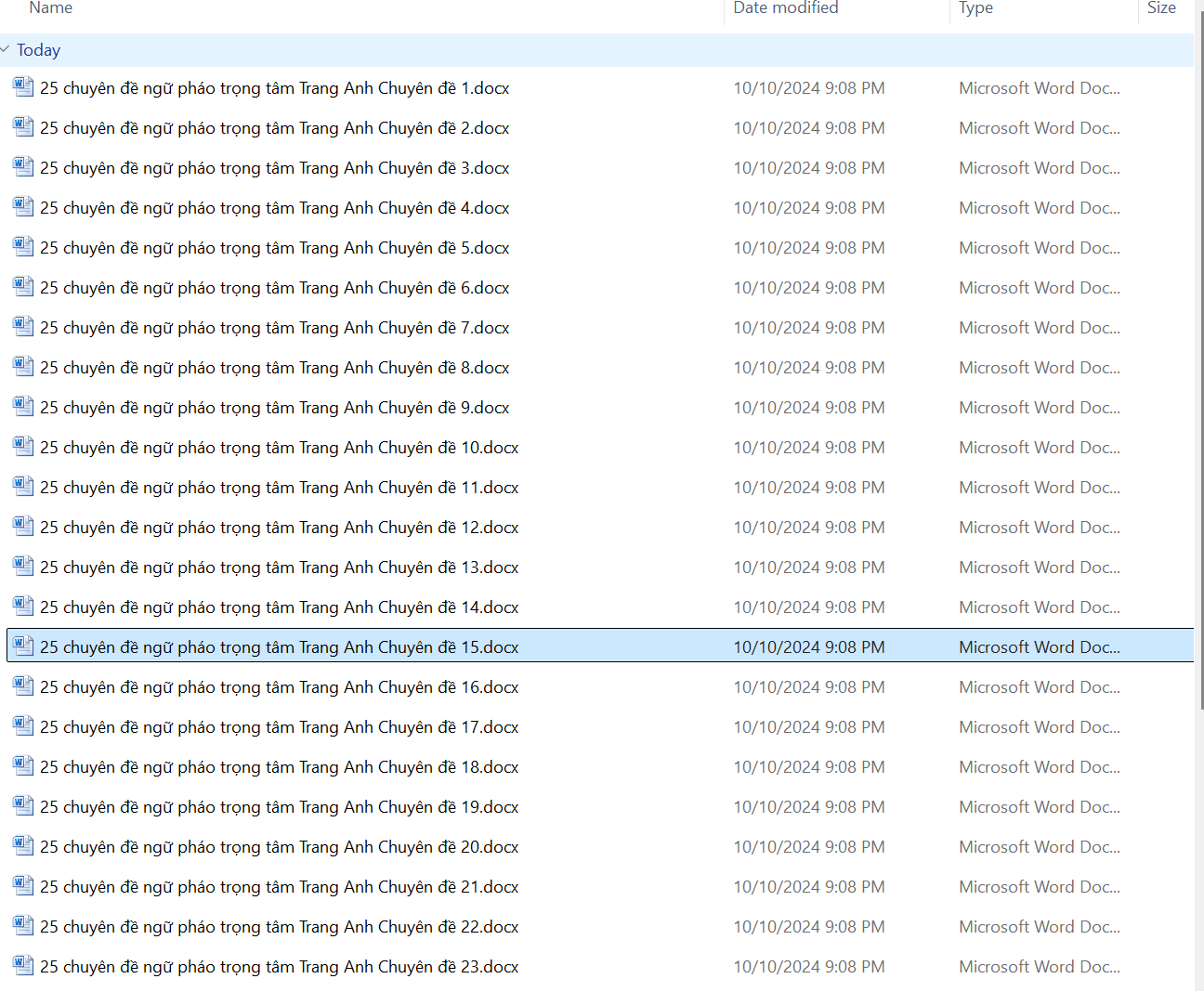Click the Word icon for Chuyên đề 19.docx

[23, 806]
